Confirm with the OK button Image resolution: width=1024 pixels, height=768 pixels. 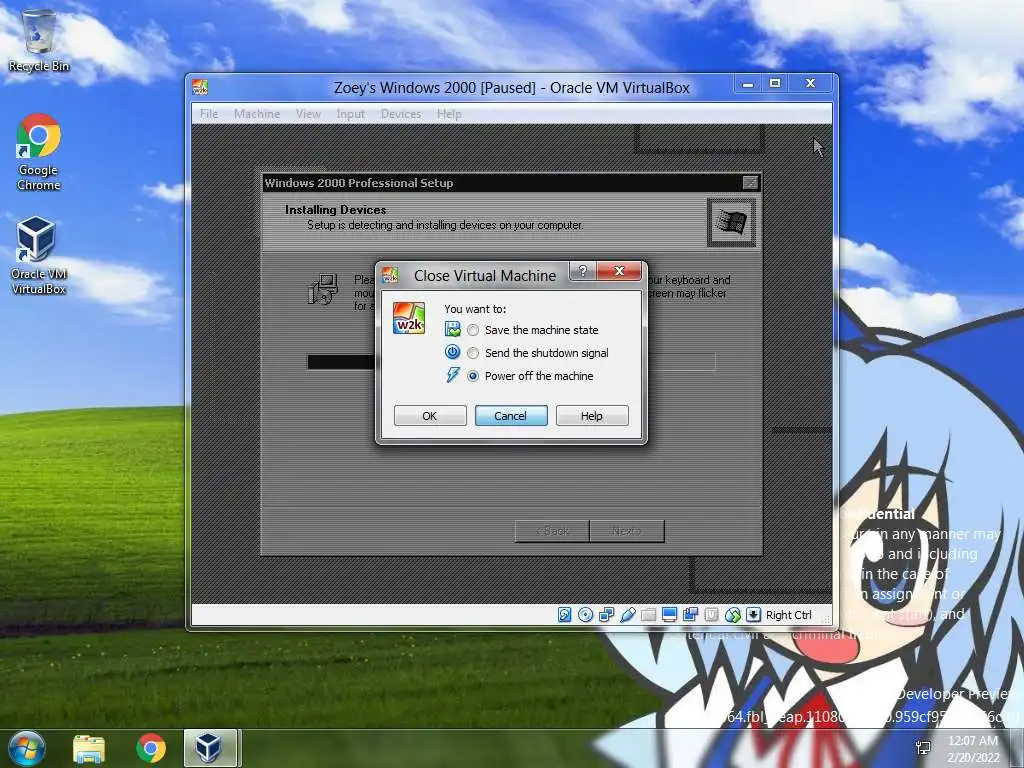click(x=430, y=416)
